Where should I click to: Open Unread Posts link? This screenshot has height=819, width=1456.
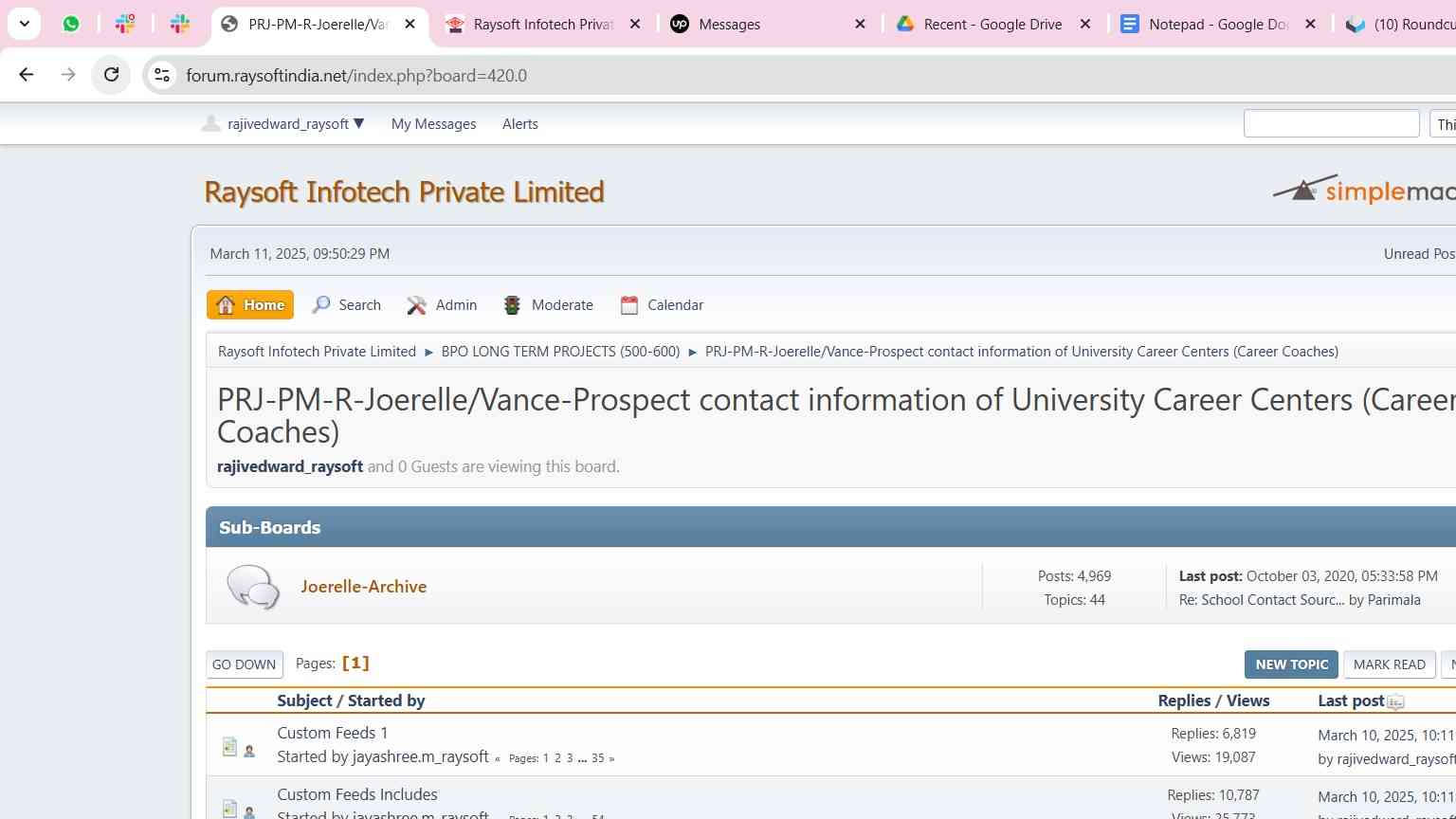[x=1419, y=253]
